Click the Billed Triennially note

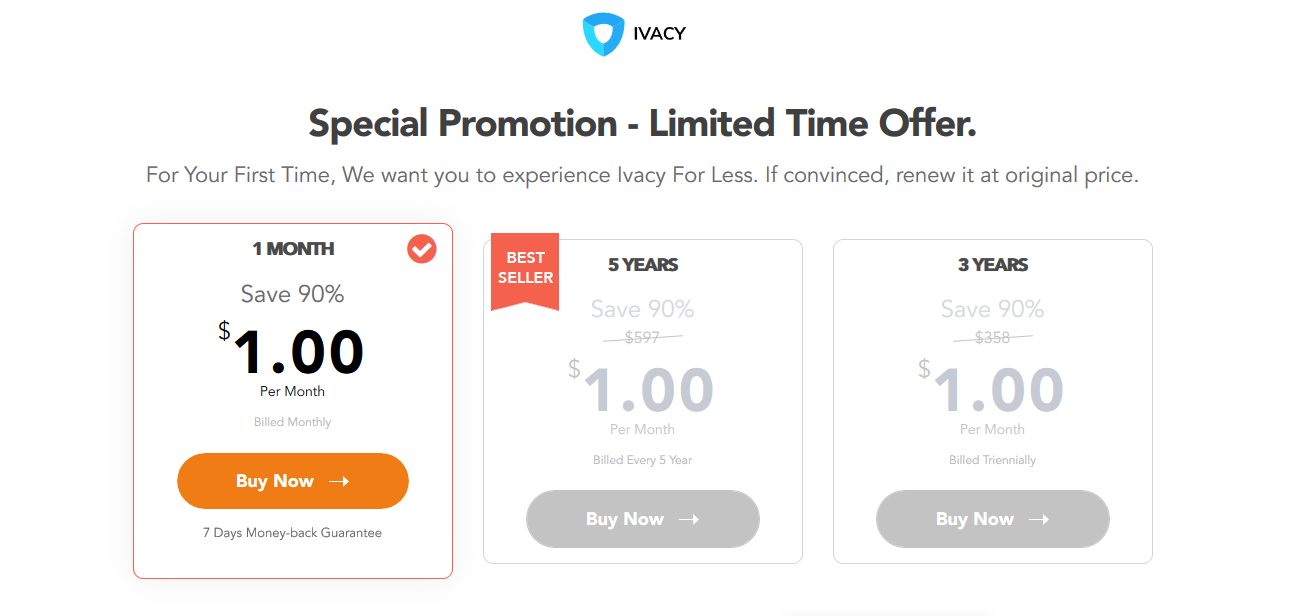point(993,460)
